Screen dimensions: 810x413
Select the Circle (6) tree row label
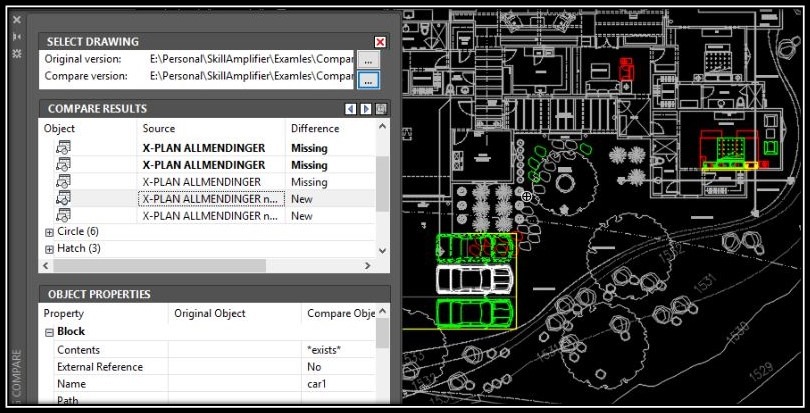pyautogui.click(x=78, y=232)
